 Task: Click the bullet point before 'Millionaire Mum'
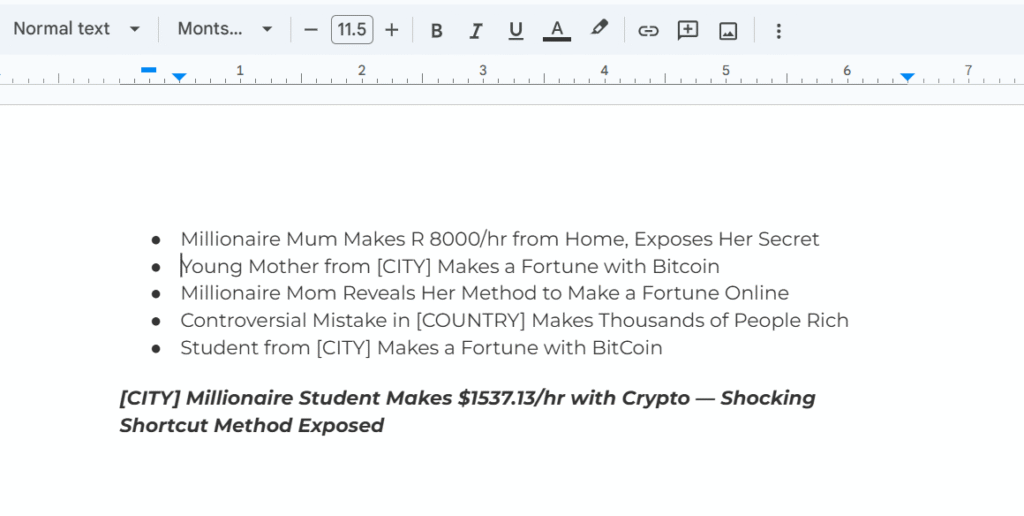click(155, 240)
